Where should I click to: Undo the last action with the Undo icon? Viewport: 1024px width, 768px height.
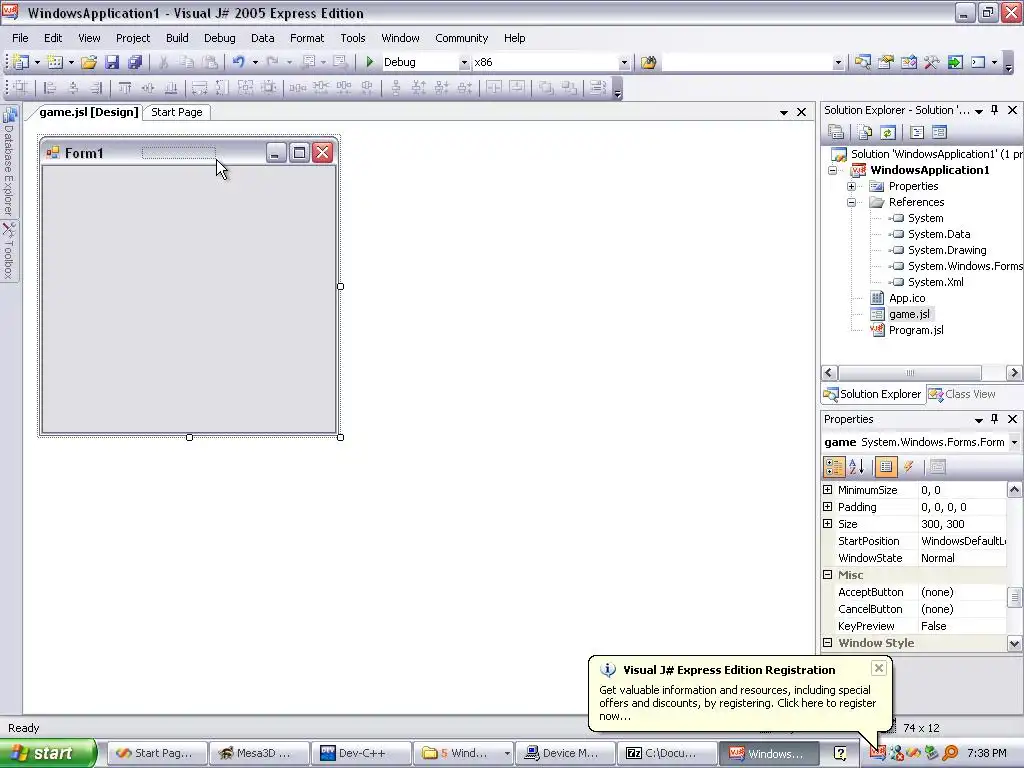[238, 62]
